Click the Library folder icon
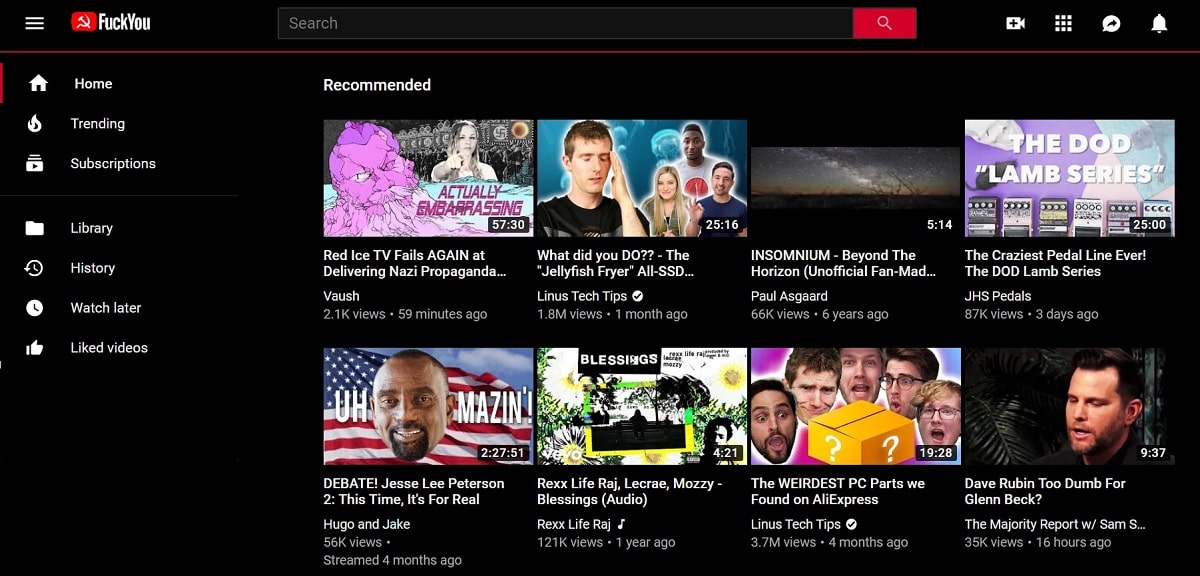 (x=35, y=228)
